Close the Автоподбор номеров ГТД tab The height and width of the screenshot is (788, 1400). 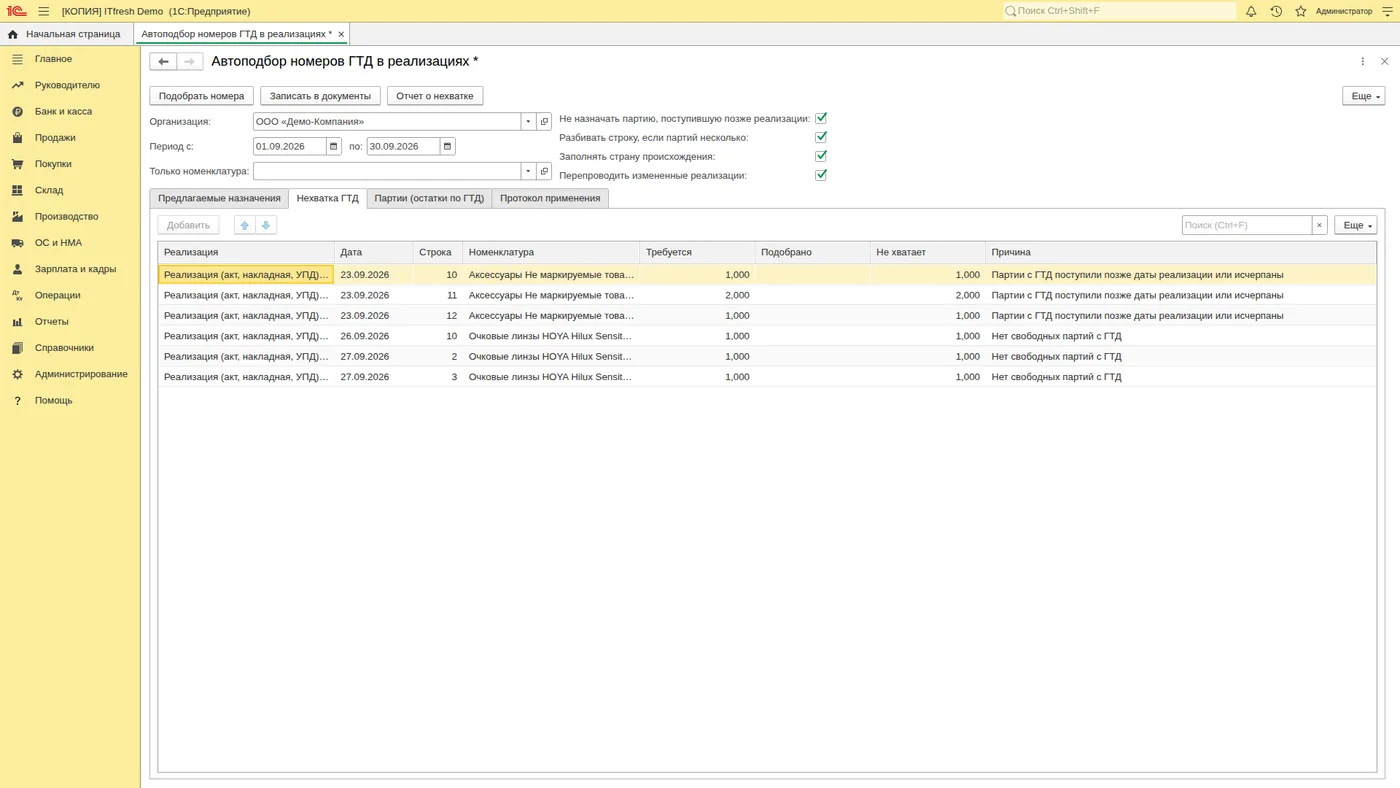coord(341,34)
